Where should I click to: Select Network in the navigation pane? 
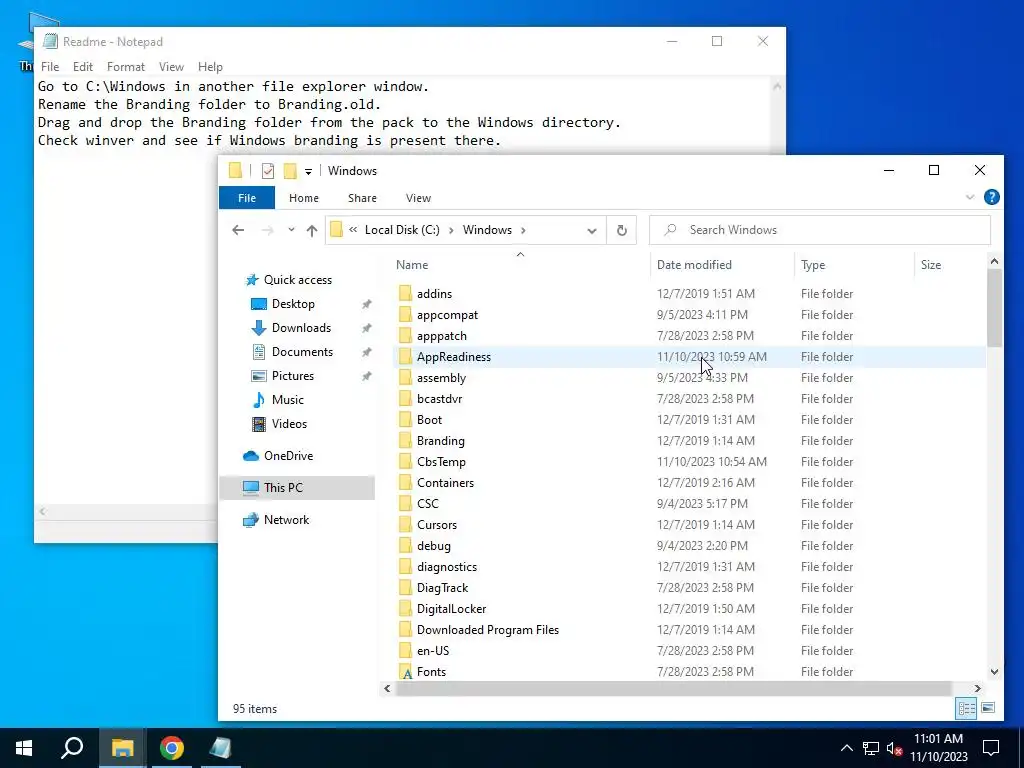click(x=286, y=520)
